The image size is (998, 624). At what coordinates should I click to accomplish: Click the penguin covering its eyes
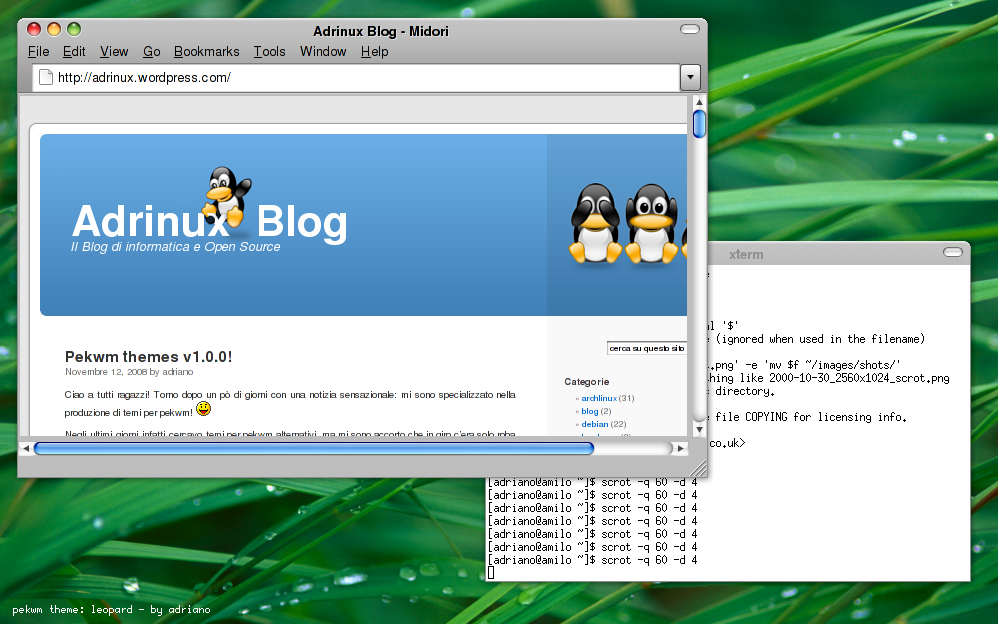[595, 223]
